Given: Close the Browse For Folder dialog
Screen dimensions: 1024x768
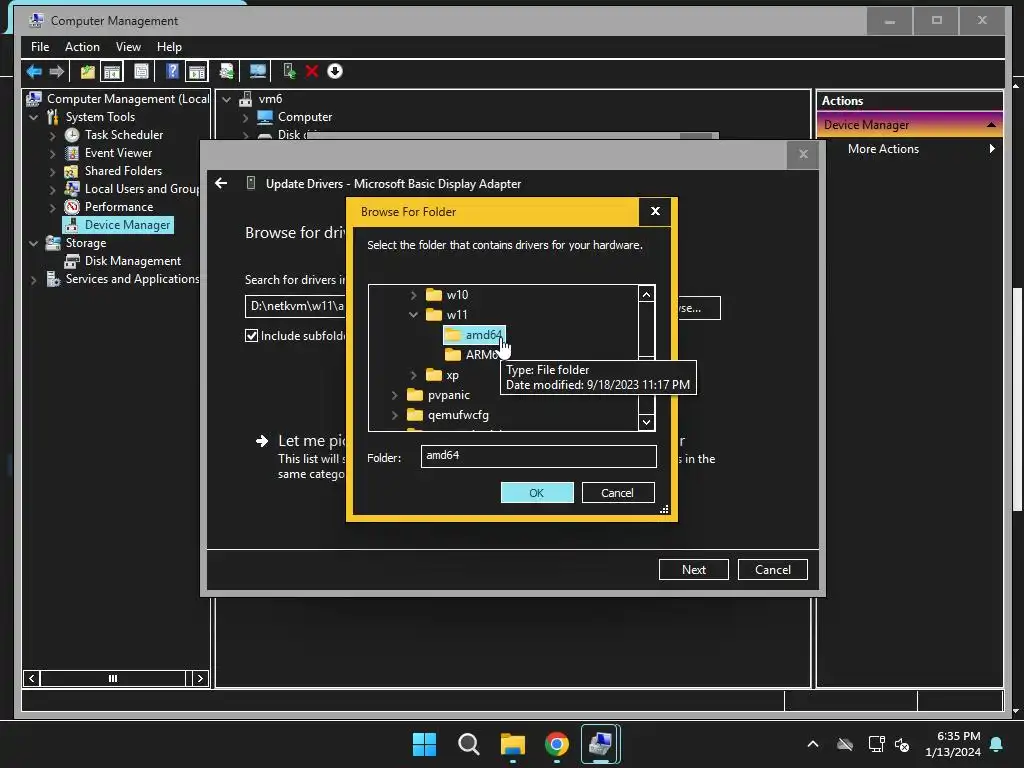Looking at the screenshot, I should click(655, 211).
